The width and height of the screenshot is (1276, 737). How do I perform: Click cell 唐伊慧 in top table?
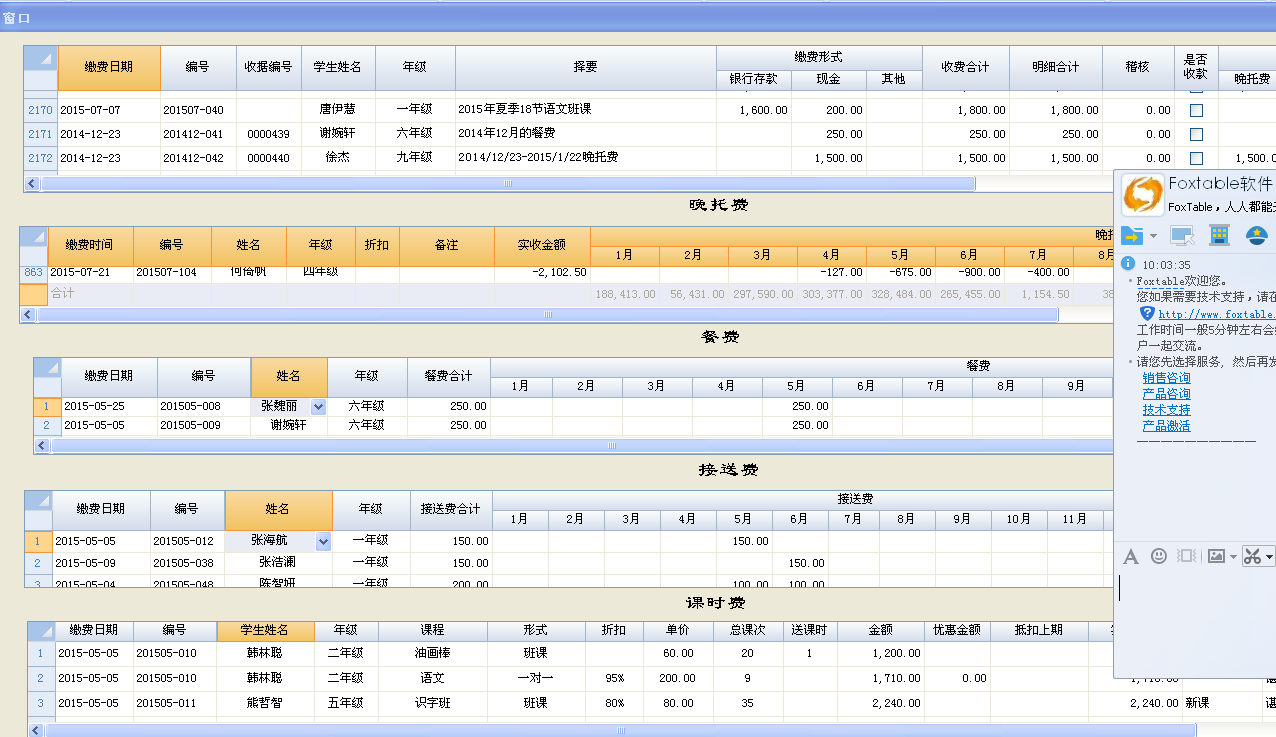click(338, 110)
